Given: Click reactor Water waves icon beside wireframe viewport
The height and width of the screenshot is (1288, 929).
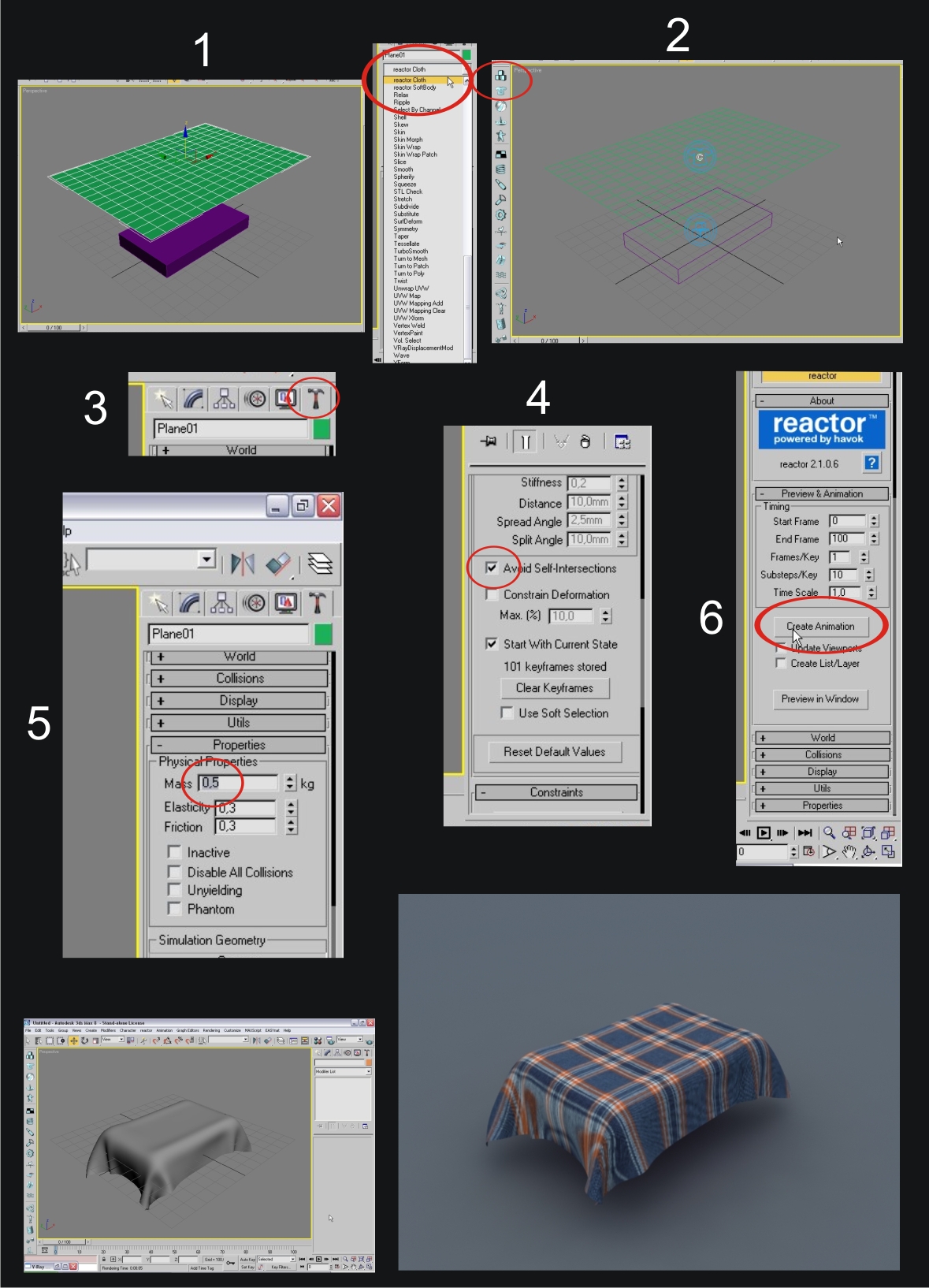Looking at the screenshot, I should (500, 275).
